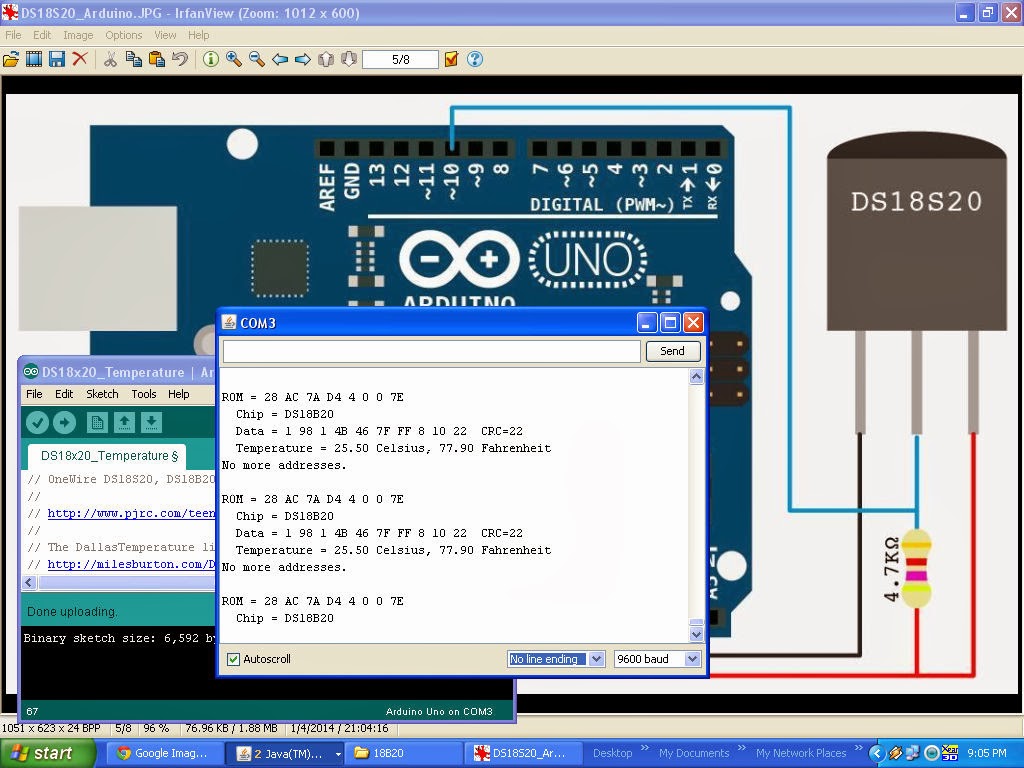Go to next image with the right arrow icon
This screenshot has width=1024, height=768.
point(302,59)
